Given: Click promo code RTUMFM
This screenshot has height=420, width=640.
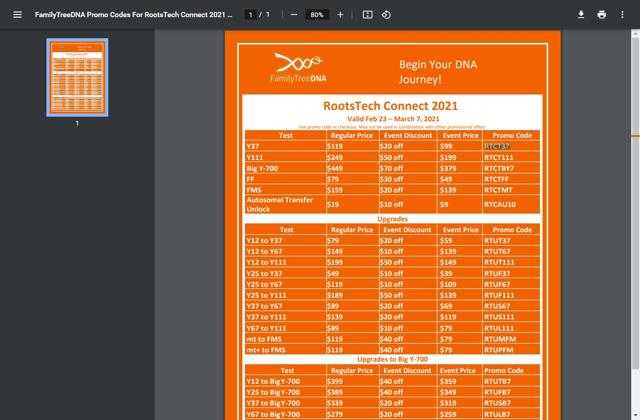Looking at the screenshot, I should point(500,339).
